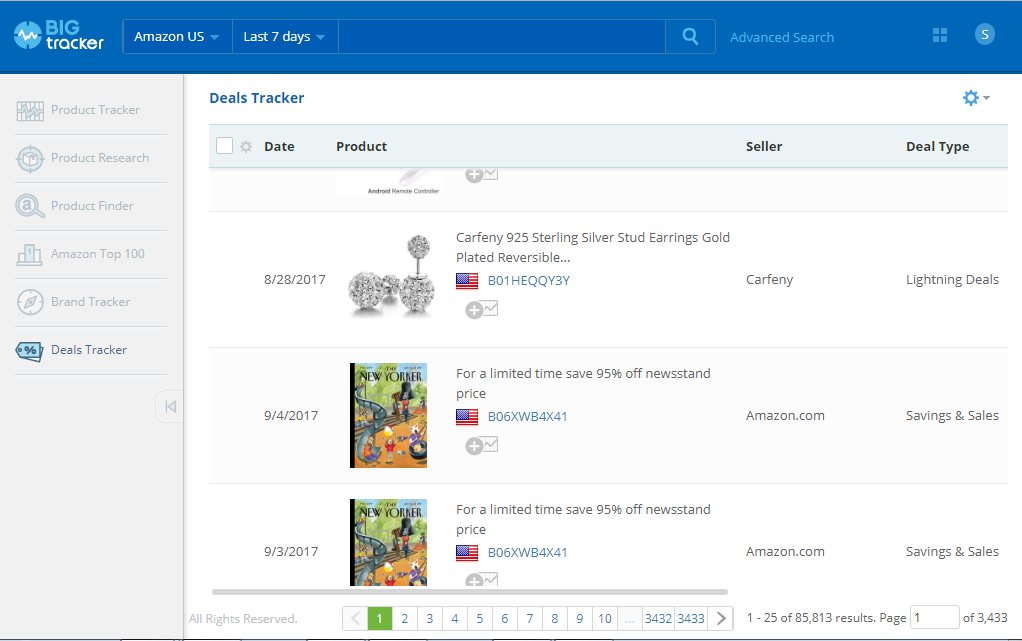1022x641 pixels.
Task: Click the Deals Tracker percent tag icon
Action: click(x=29, y=351)
